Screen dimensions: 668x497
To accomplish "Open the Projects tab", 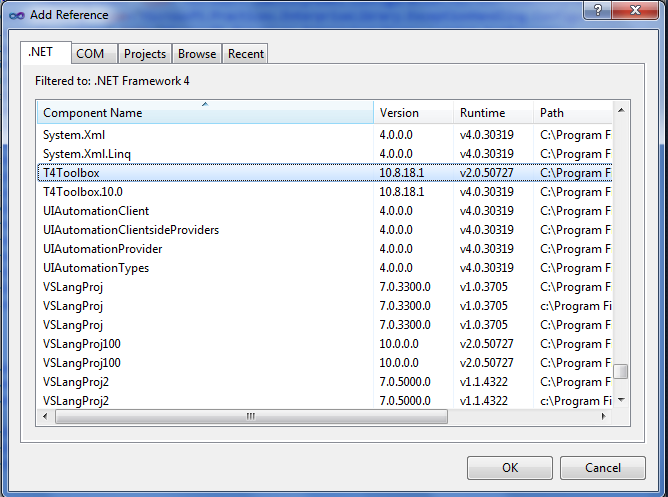I will tap(145, 54).
